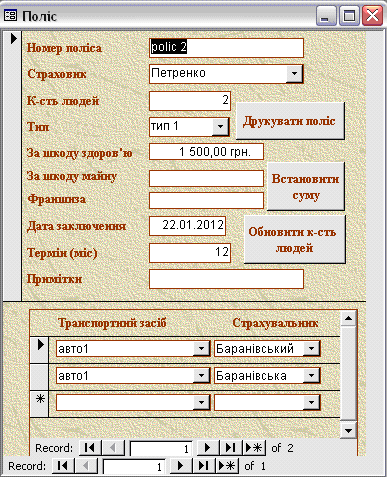
Task: Open empty Страхувальник dropdown in new row
Action: tap(311, 403)
